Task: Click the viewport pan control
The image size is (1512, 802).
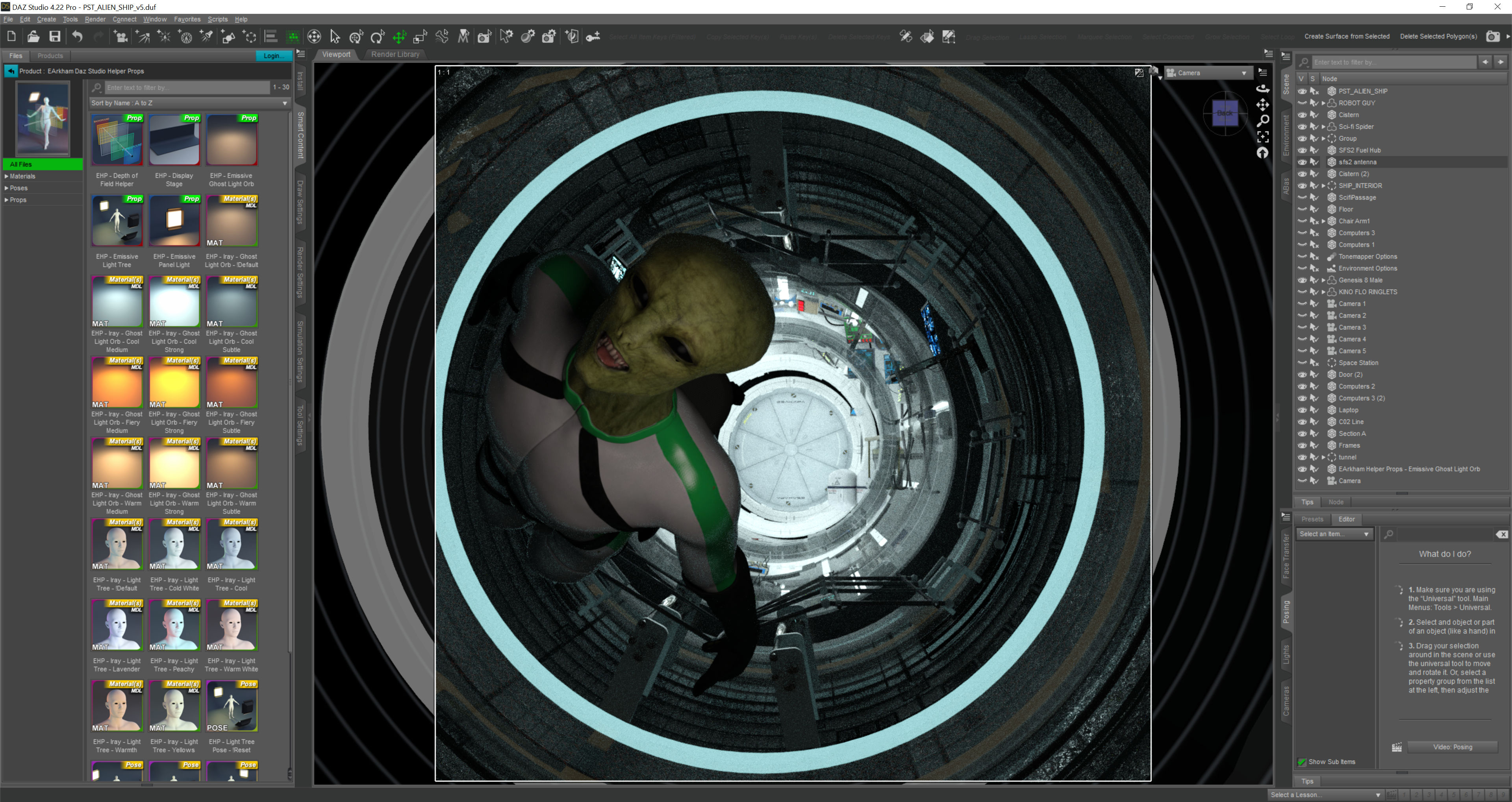Action: click(x=1262, y=104)
